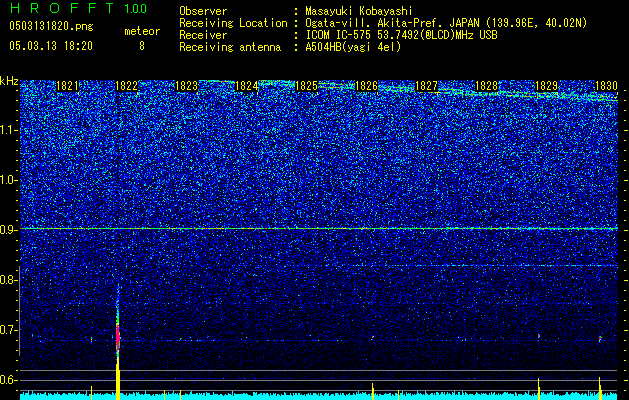Click the small meteor echo below the 1826 marker
Image resolution: width=629 pixels, height=400 pixels.
373,337
